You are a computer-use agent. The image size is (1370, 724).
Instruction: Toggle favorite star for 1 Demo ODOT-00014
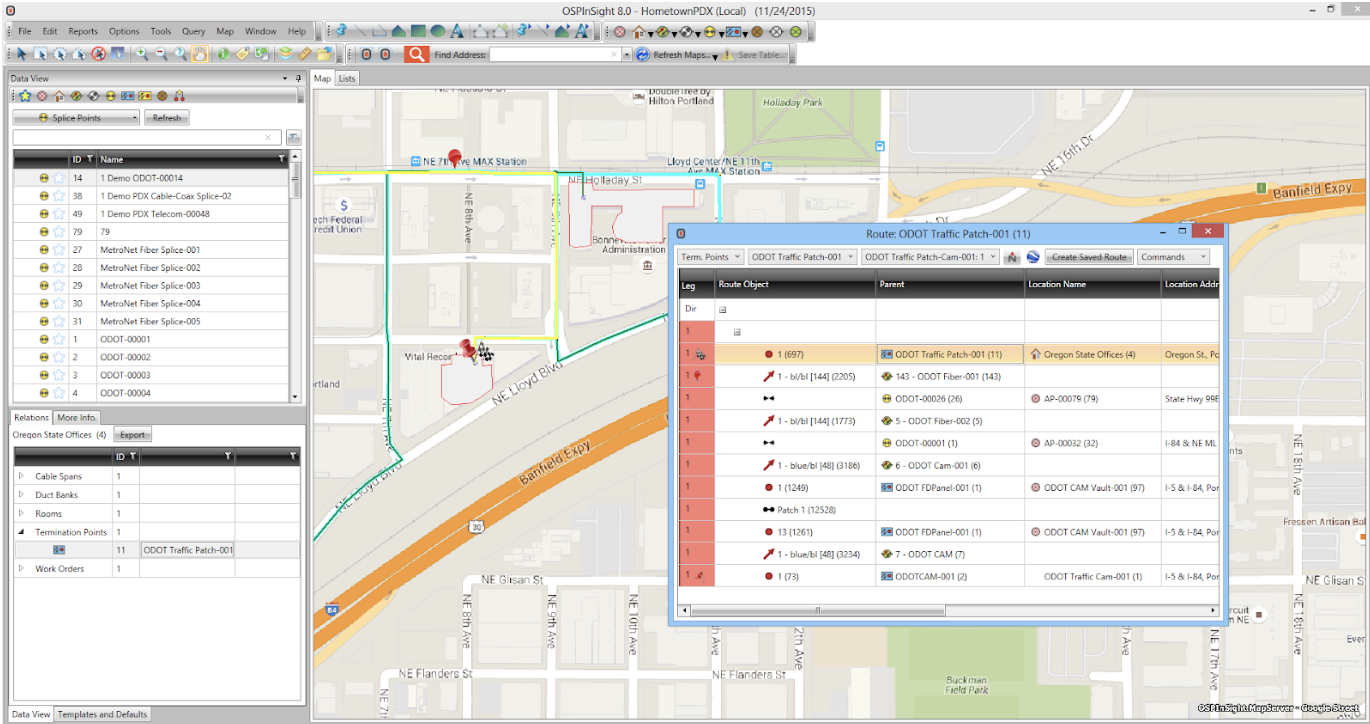[x=58, y=178]
